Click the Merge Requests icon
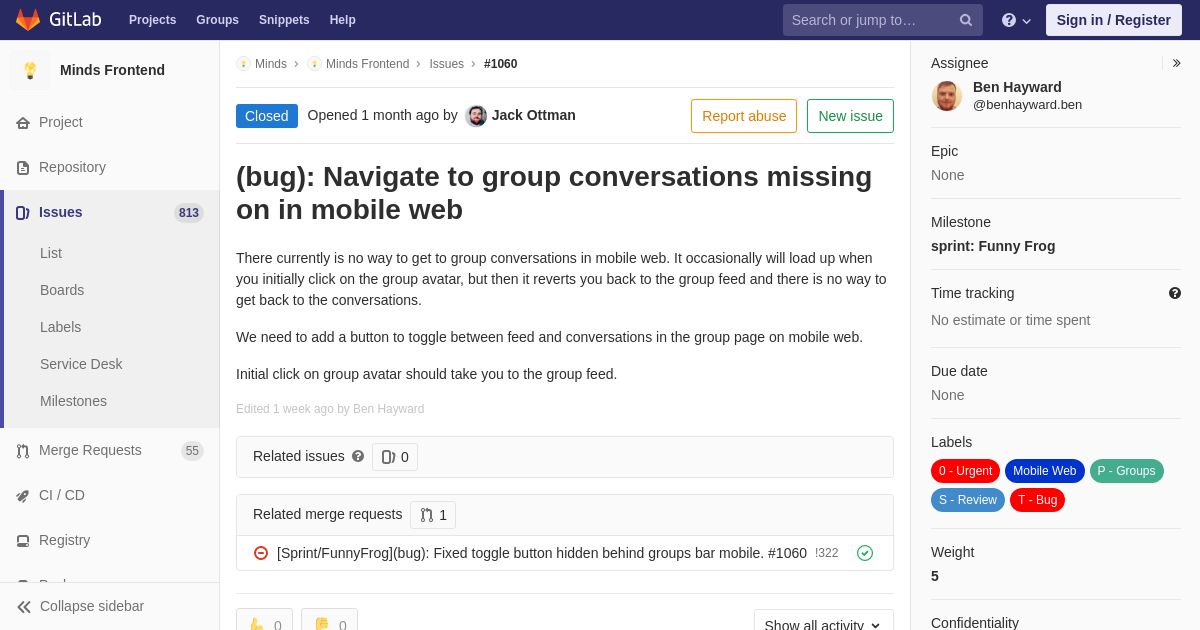 tap(23, 451)
